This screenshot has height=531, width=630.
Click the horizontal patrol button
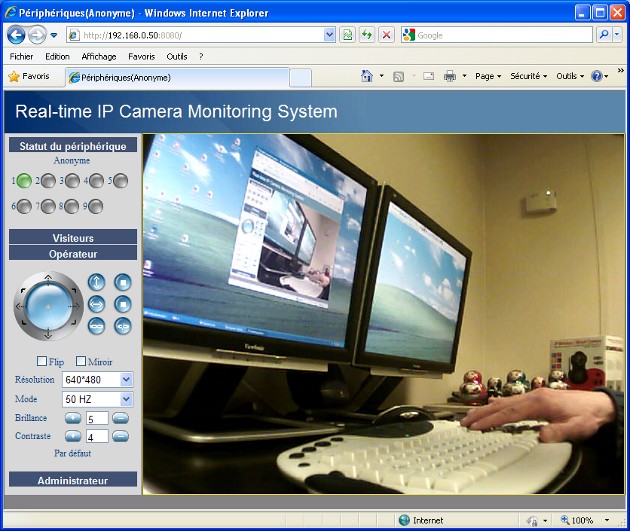pos(96,303)
